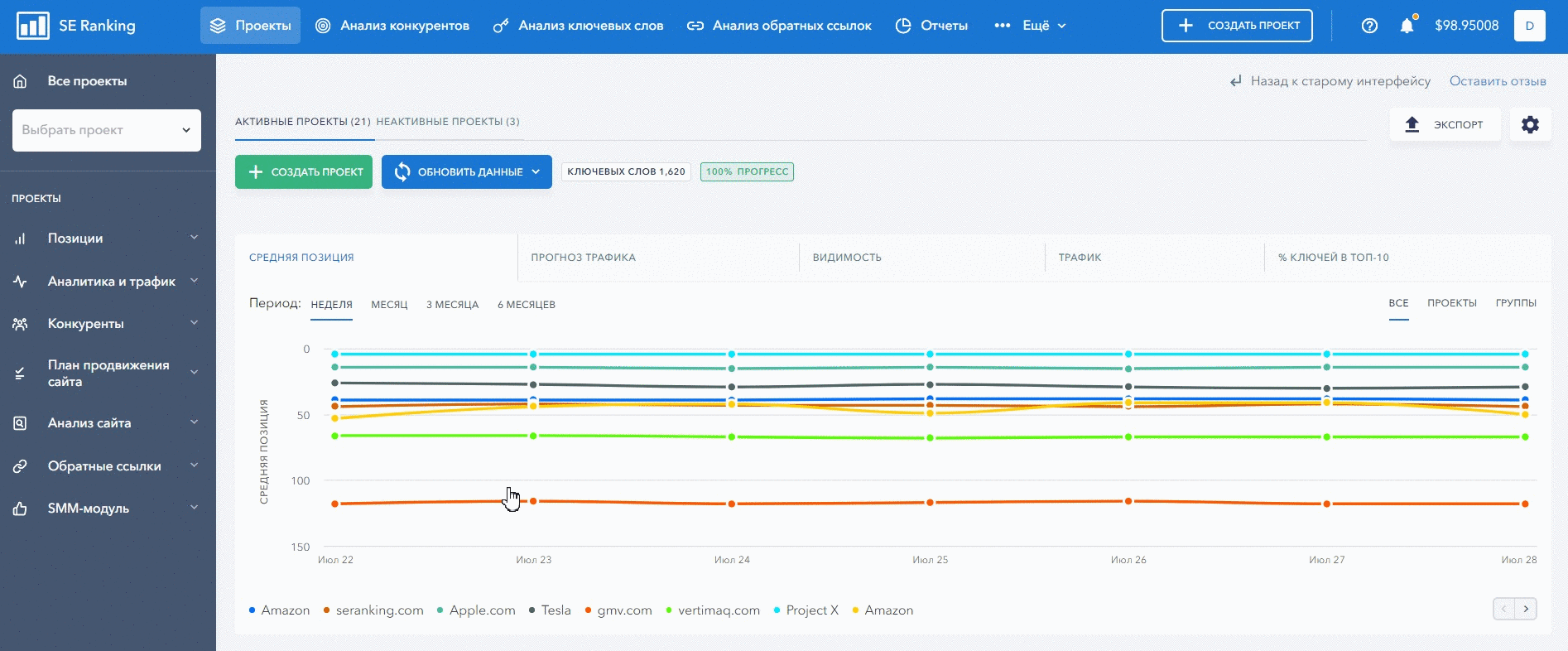Open the help question mark icon
1568x651 pixels.
pyautogui.click(x=1369, y=26)
